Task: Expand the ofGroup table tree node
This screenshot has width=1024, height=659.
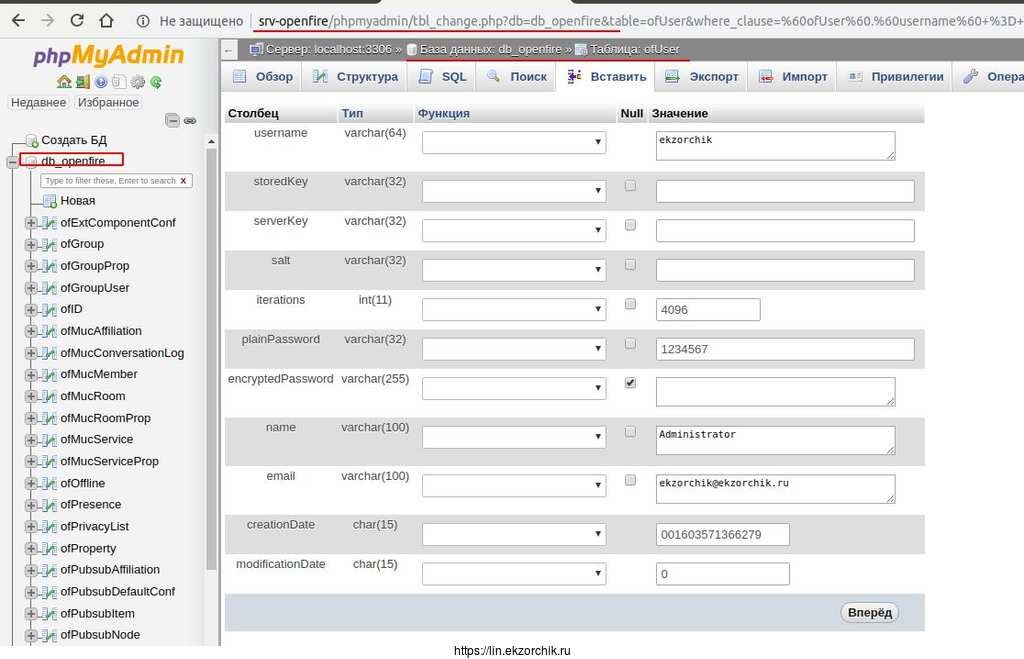Action: [x=31, y=244]
